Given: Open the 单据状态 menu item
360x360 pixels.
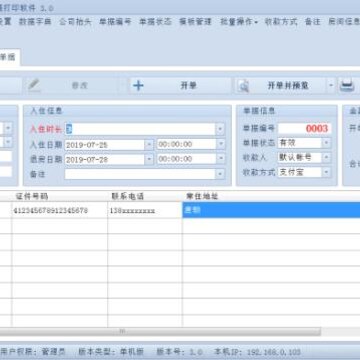Looking at the screenshot, I should pos(155,22).
